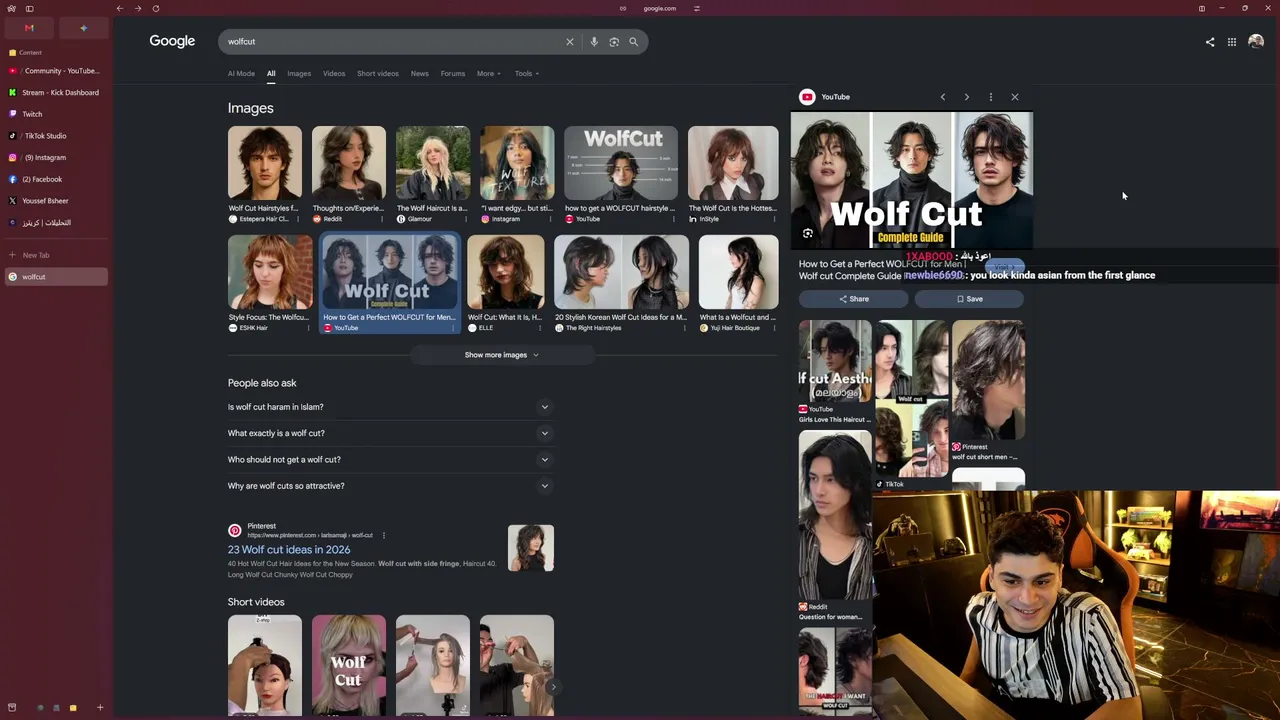
Task: Switch to AI Mode tab
Action: tap(241, 73)
